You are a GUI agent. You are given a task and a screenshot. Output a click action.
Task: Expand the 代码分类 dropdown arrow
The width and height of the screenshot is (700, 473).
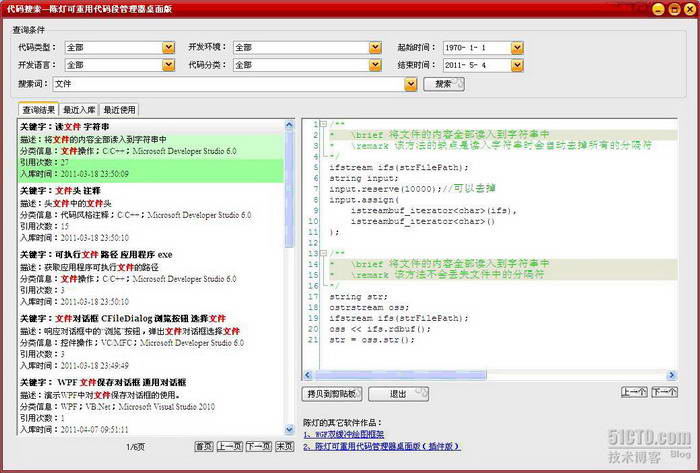tap(375, 66)
